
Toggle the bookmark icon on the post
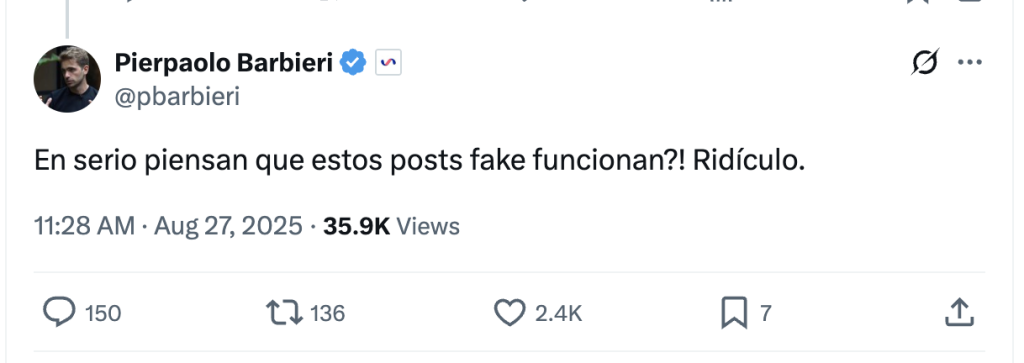pos(734,313)
